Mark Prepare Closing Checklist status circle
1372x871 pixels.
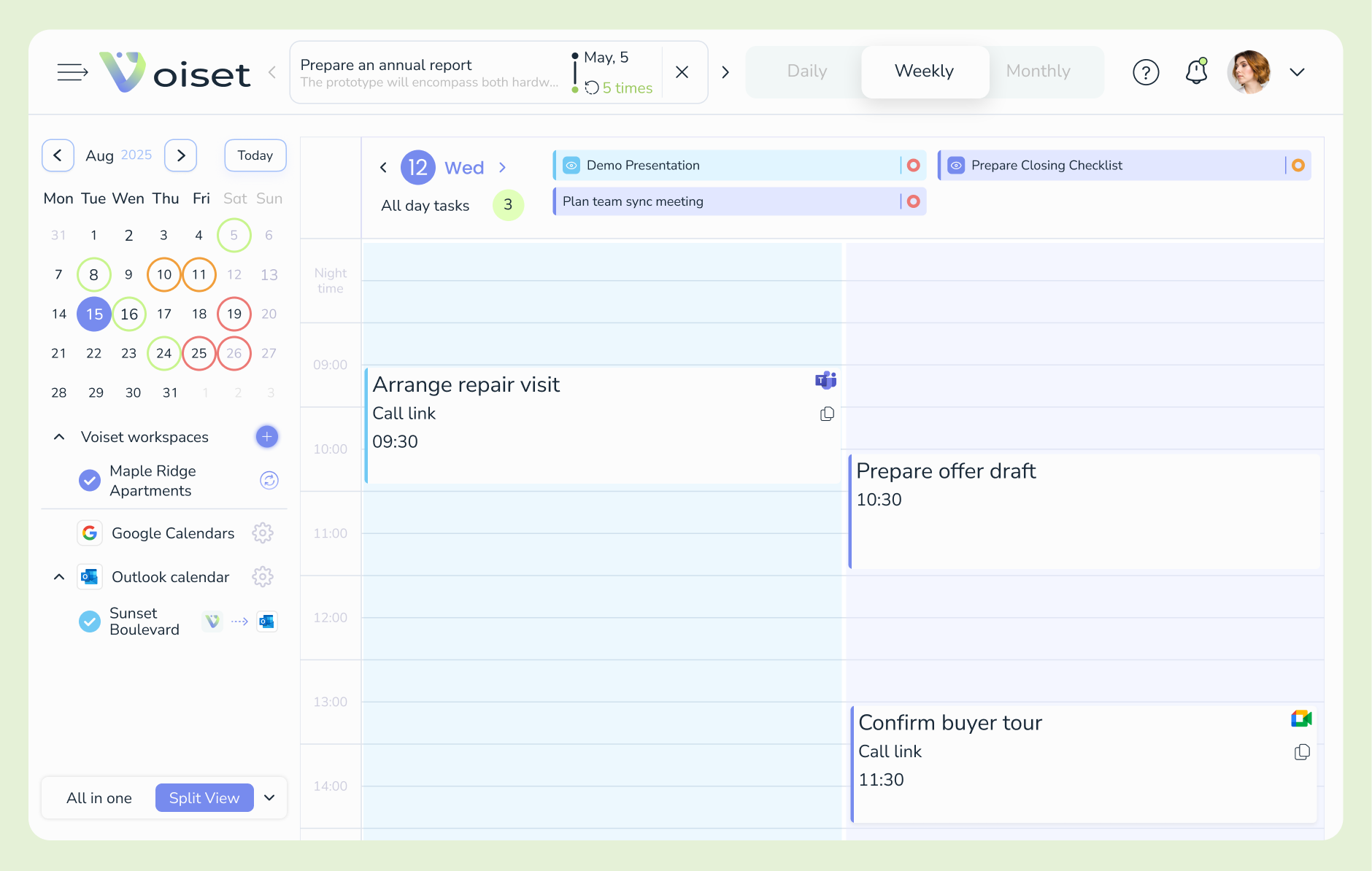click(1298, 166)
